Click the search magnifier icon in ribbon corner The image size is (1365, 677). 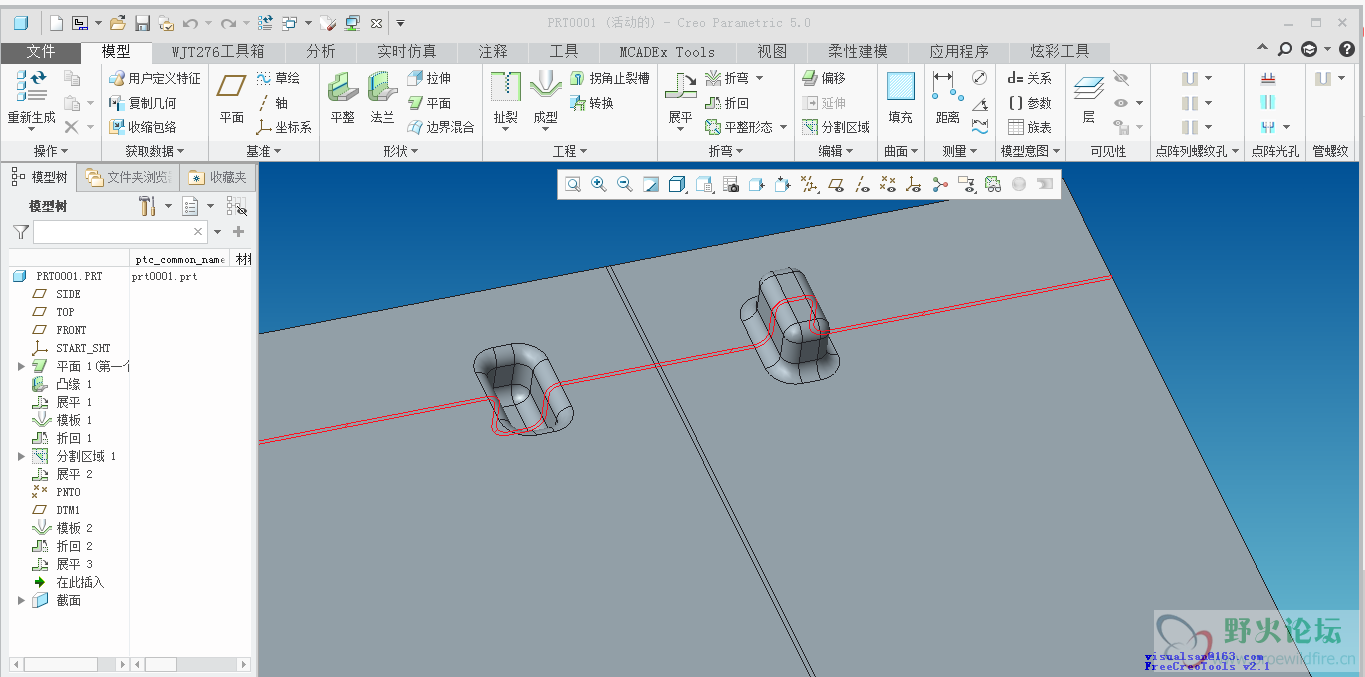point(1285,49)
